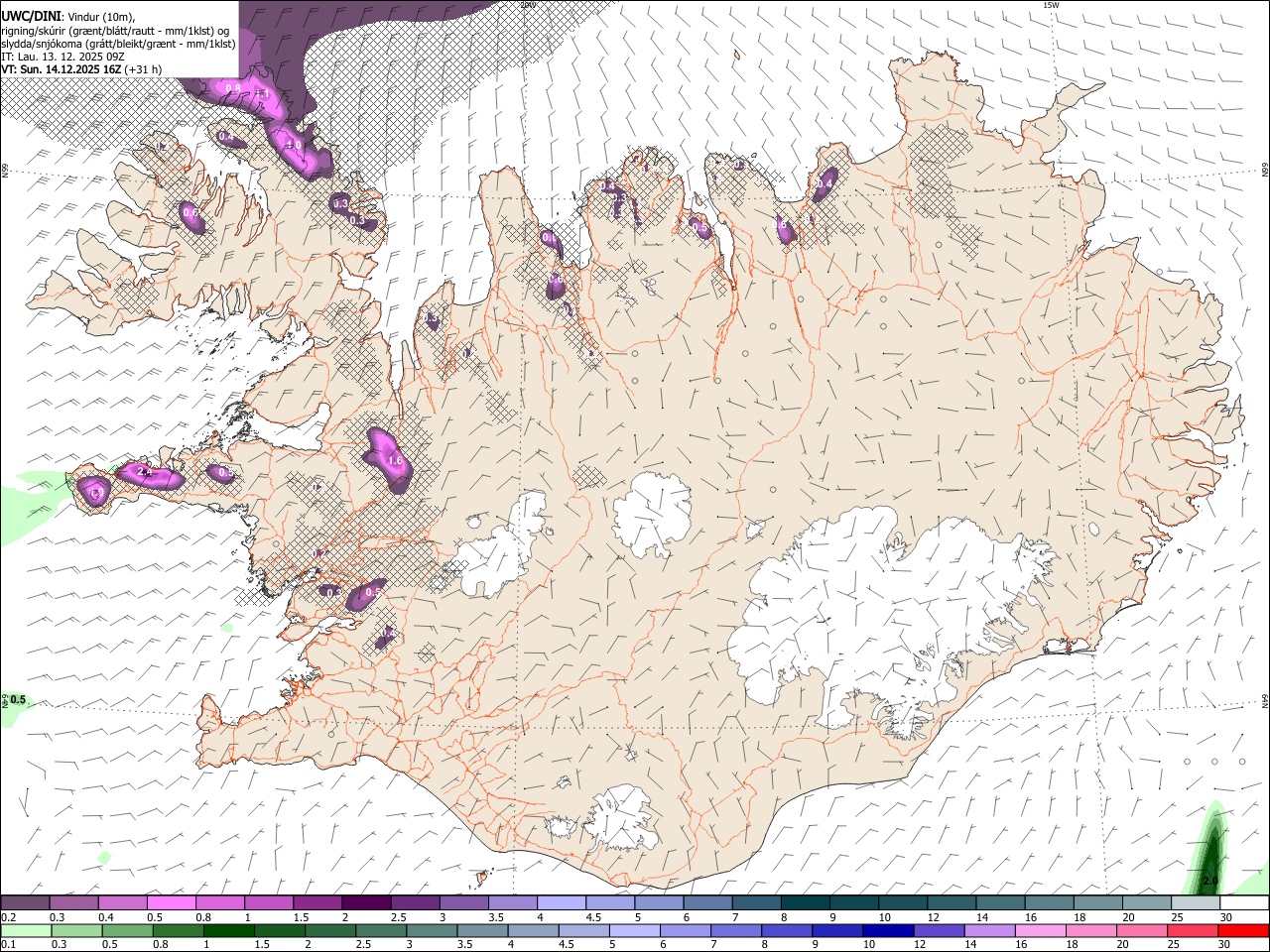Click the deep navy blue swatch at rain-legend 10
This screenshot has width=1270, height=952.
tap(887, 930)
